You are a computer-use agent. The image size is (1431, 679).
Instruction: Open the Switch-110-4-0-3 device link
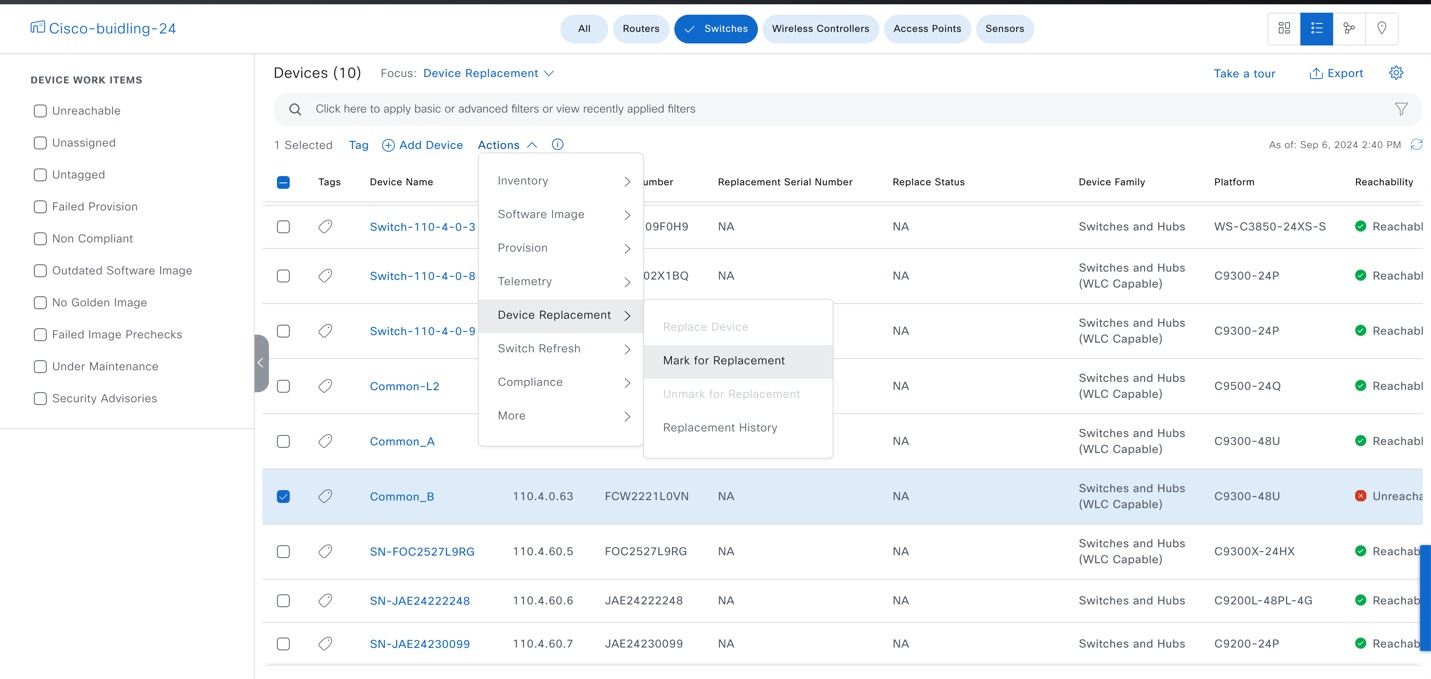(x=421, y=226)
